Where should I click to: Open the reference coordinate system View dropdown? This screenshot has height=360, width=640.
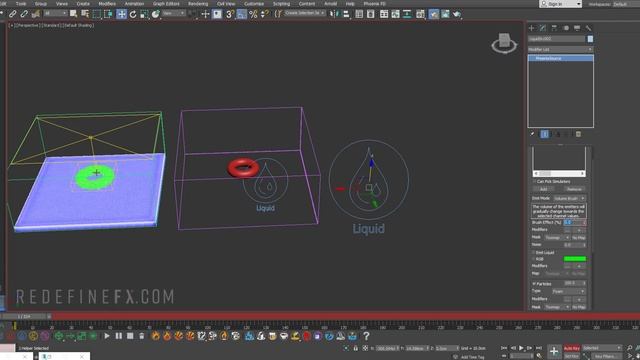tap(173, 13)
